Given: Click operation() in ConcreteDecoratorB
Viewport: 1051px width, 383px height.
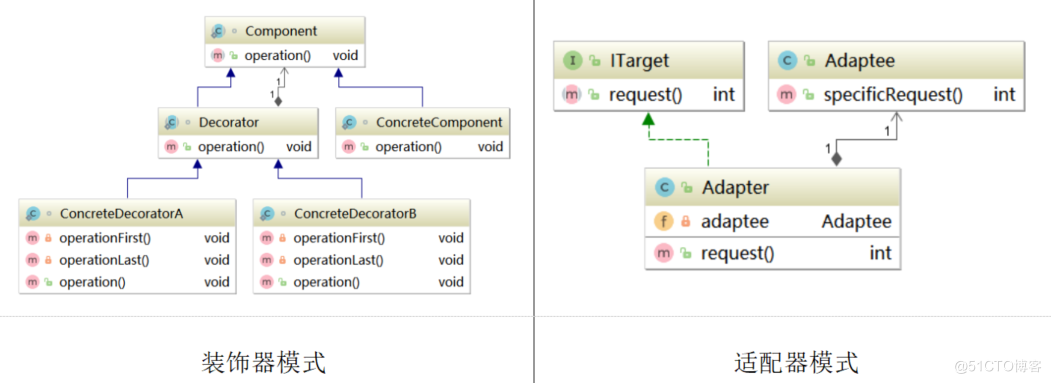Looking at the screenshot, I should 326,282.
